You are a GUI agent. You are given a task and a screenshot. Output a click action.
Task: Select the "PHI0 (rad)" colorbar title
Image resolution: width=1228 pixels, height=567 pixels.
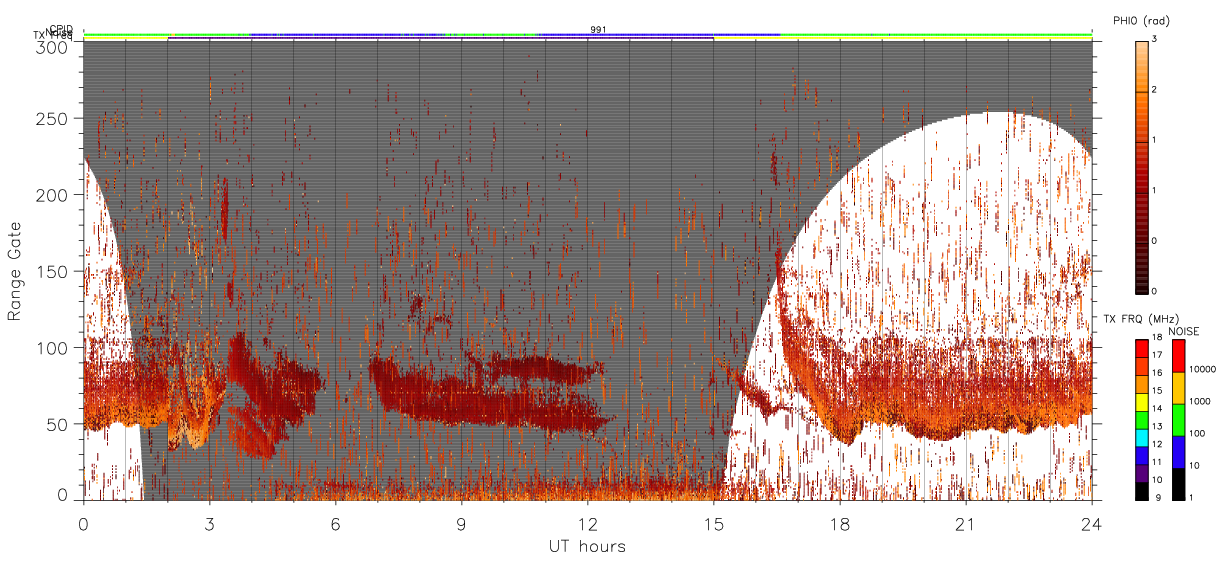1141,20
